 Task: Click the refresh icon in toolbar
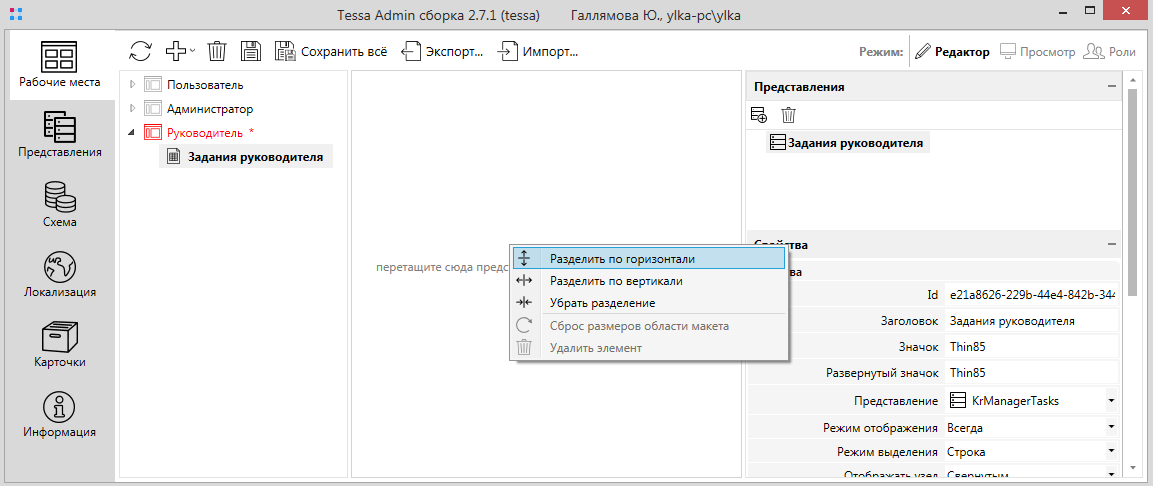pos(141,51)
